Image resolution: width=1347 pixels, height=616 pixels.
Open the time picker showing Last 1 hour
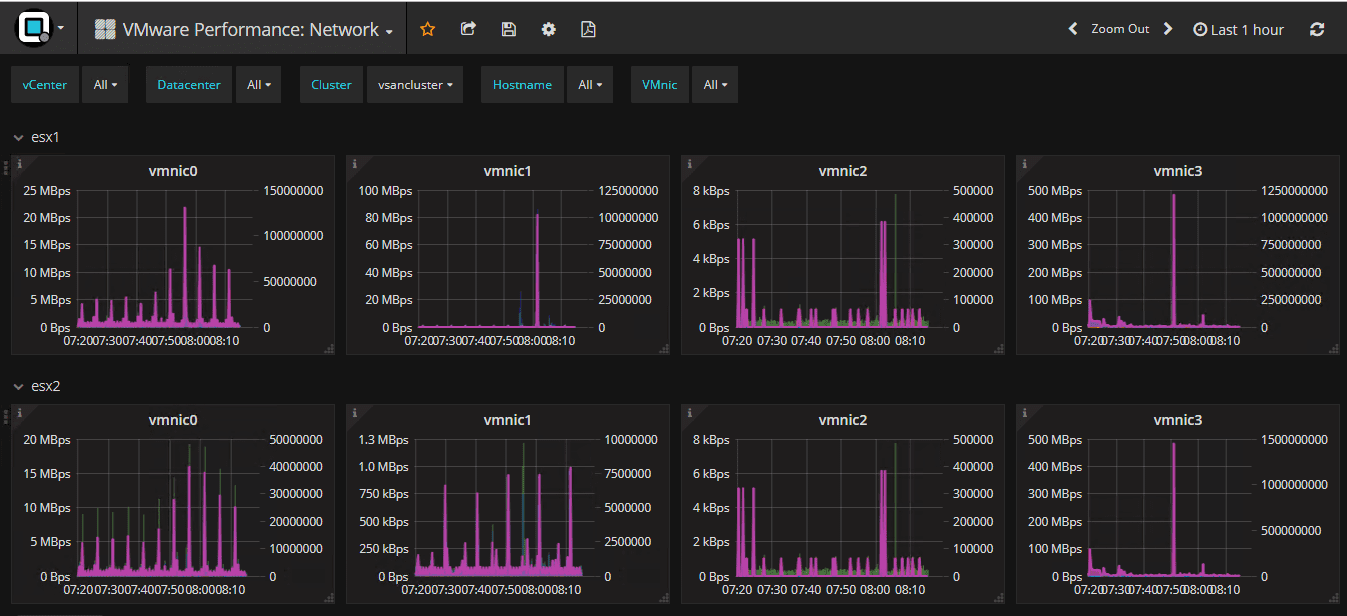1238,29
